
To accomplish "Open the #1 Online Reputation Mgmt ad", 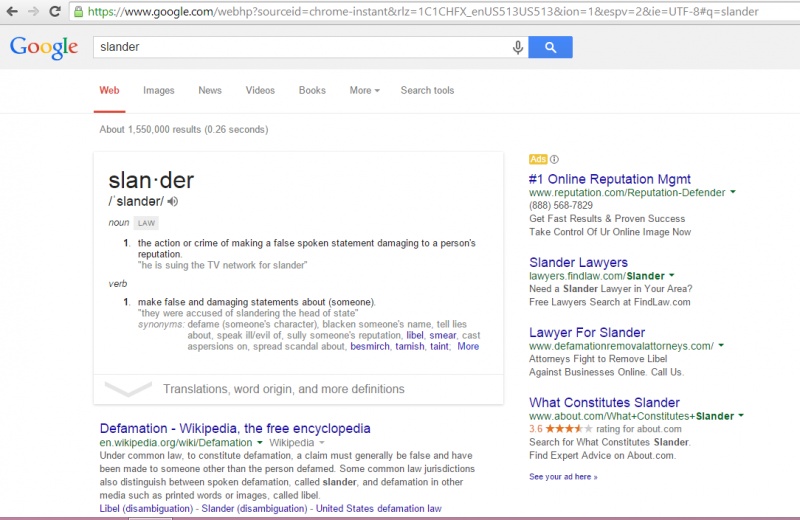I will [x=610, y=179].
